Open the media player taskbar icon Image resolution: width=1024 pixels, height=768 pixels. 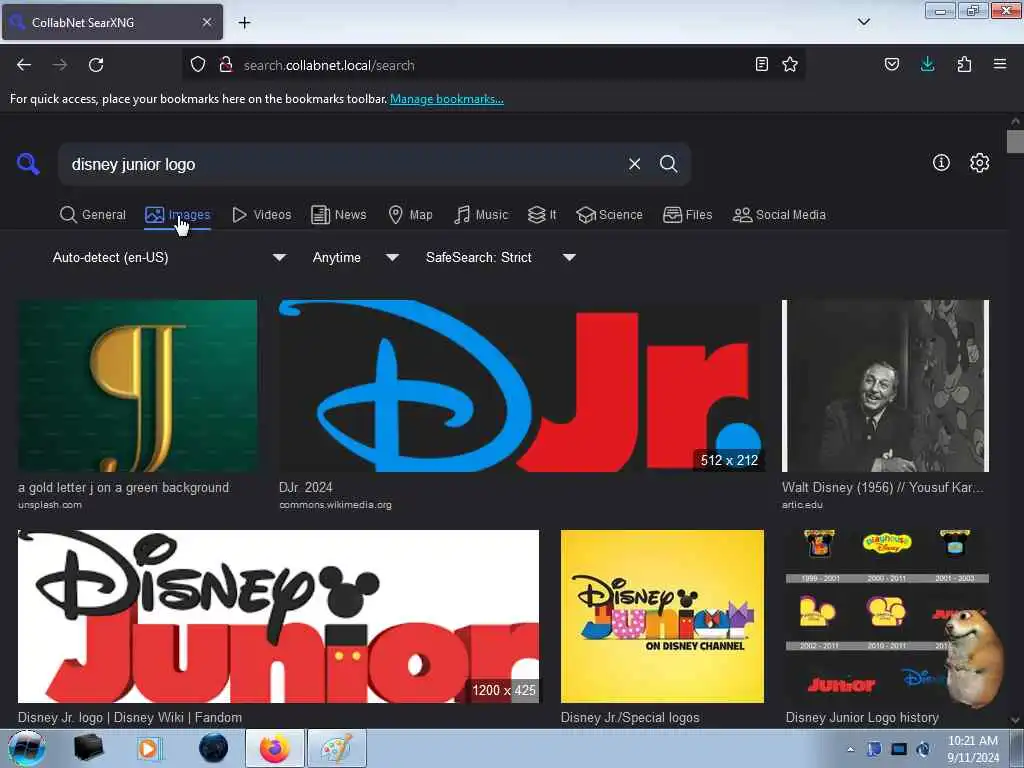(x=148, y=748)
